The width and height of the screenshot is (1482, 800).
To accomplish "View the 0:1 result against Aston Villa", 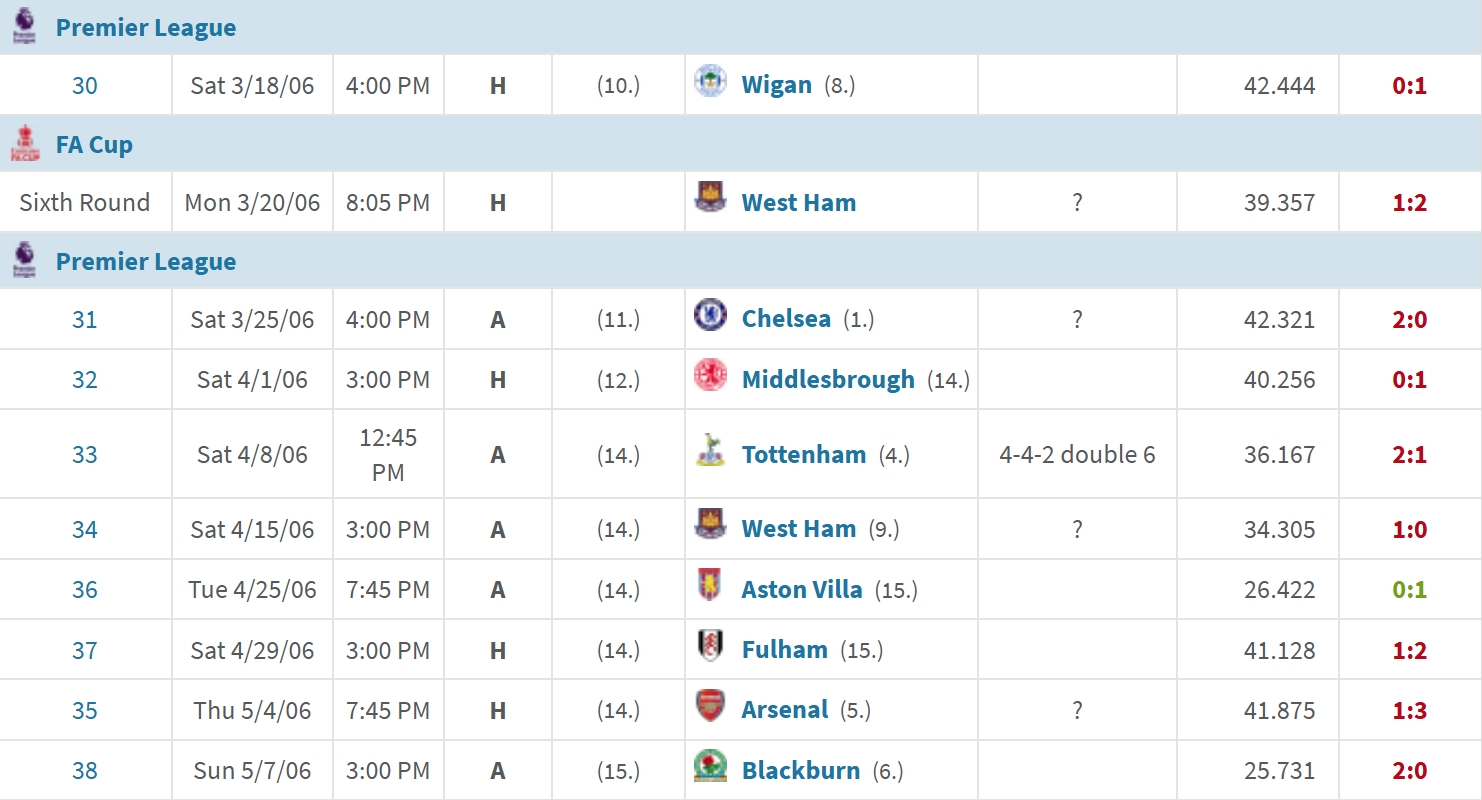I will [x=1409, y=590].
